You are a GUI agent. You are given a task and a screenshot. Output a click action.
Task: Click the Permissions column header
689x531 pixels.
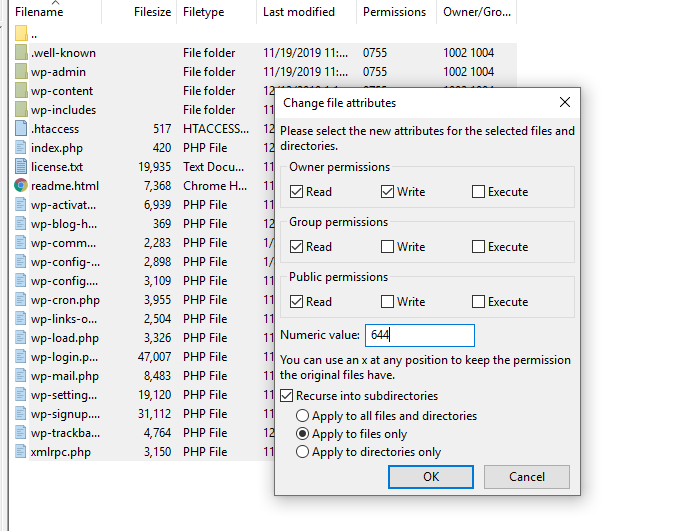point(394,13)
